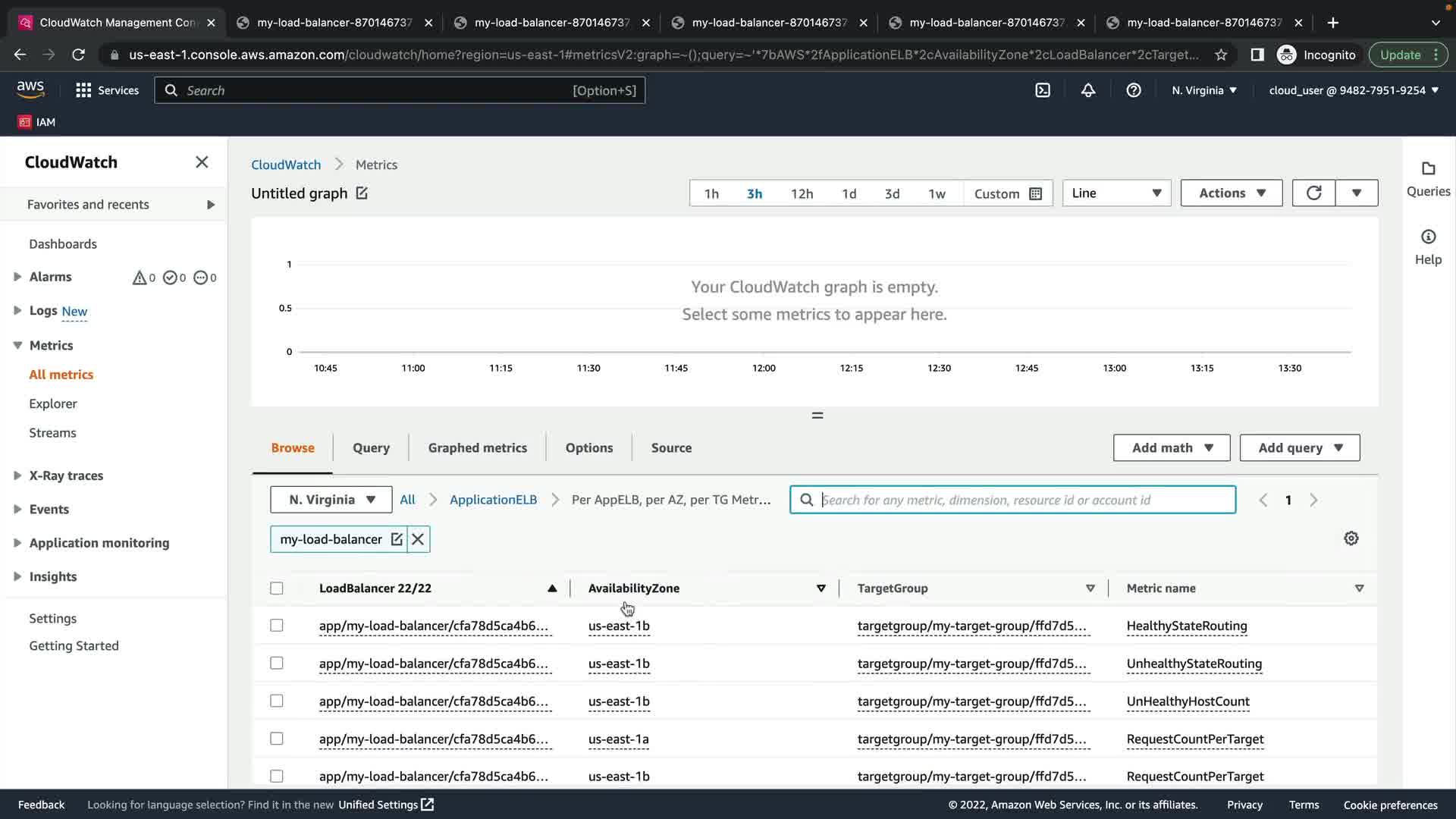Switch to the Graphed metrics tab
The image size is (1456, 819).
(477, 448)
